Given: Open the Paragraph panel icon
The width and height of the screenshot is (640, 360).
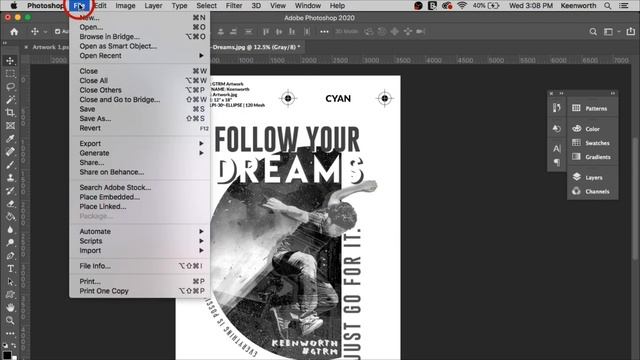Looking at the screenshot, I should tap(557, 162).
